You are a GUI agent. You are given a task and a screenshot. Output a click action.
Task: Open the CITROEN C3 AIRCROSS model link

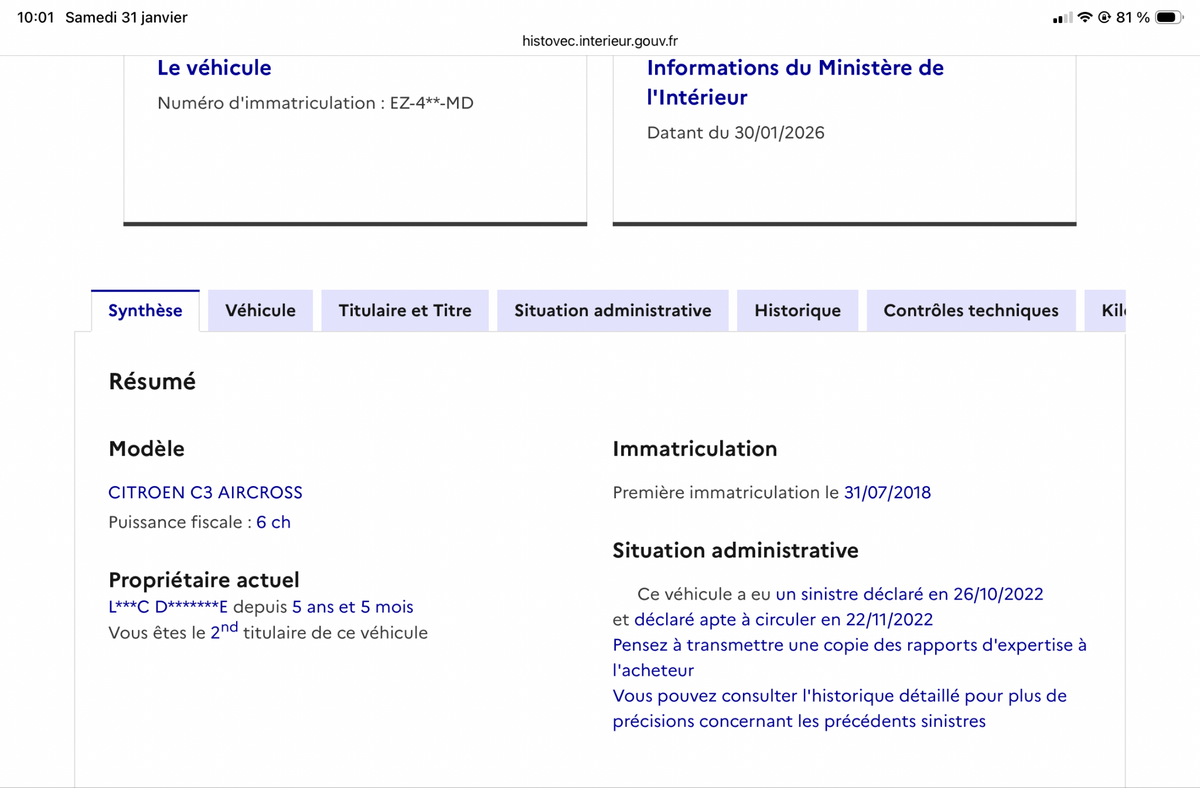click(x=205, y=492)
